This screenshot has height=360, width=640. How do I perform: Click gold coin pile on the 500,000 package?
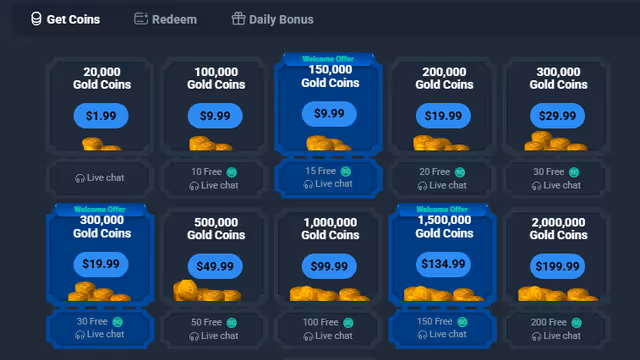[x=207, y=291]
